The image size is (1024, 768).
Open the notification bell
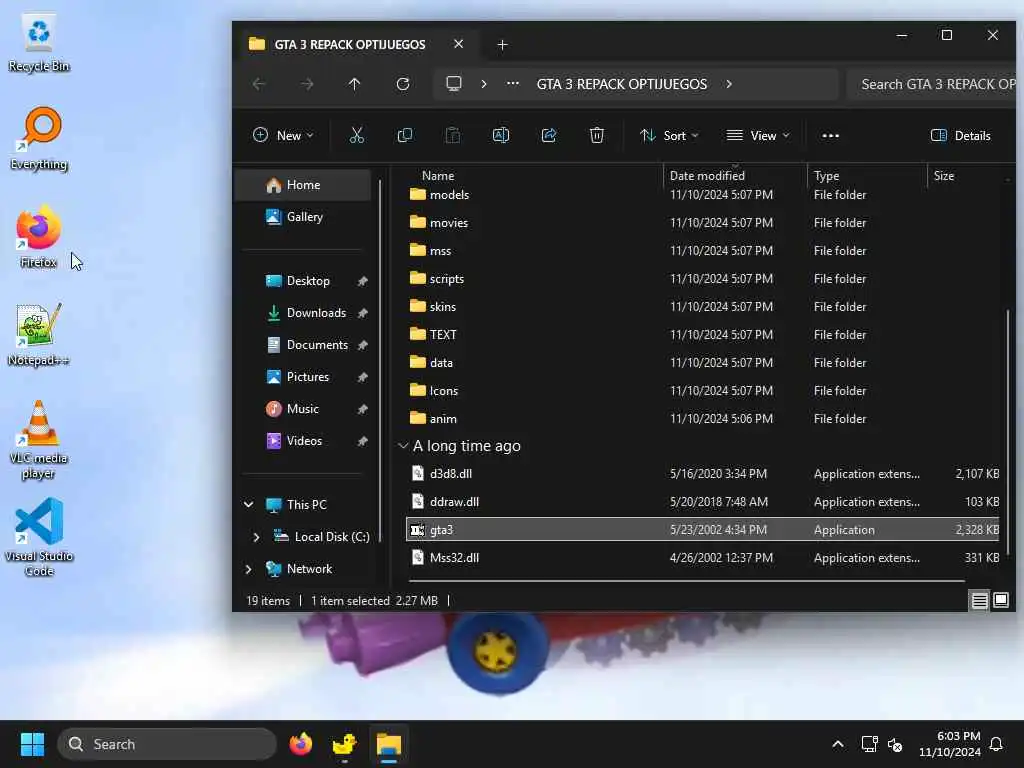coord(996,744)
